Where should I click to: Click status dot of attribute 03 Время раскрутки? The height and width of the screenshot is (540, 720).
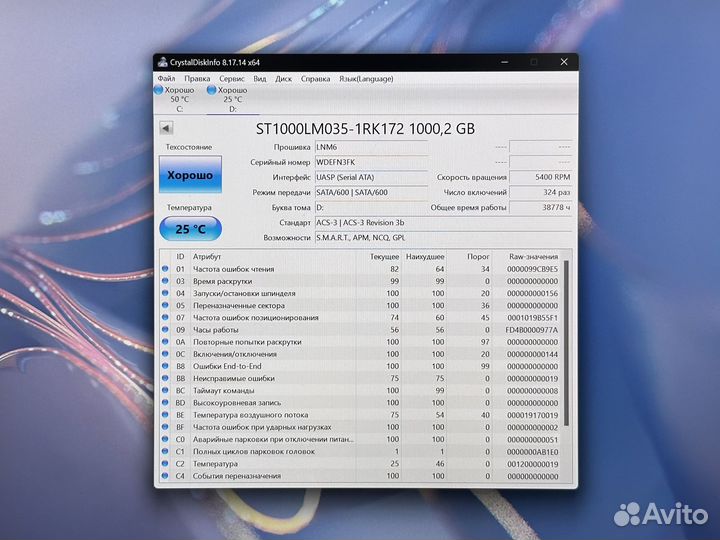tap(165, 281)
